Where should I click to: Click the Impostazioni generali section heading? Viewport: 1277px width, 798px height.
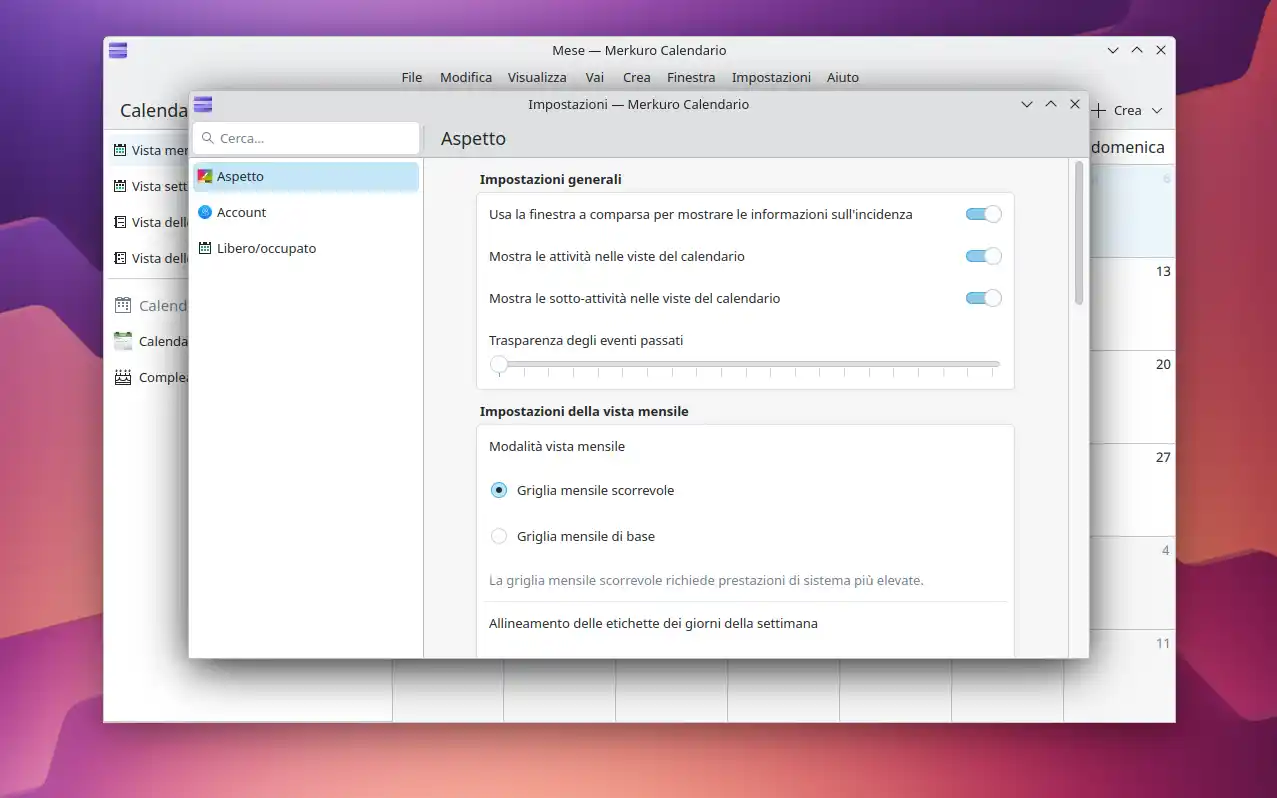pyautogui.click(x=551, y=179)
